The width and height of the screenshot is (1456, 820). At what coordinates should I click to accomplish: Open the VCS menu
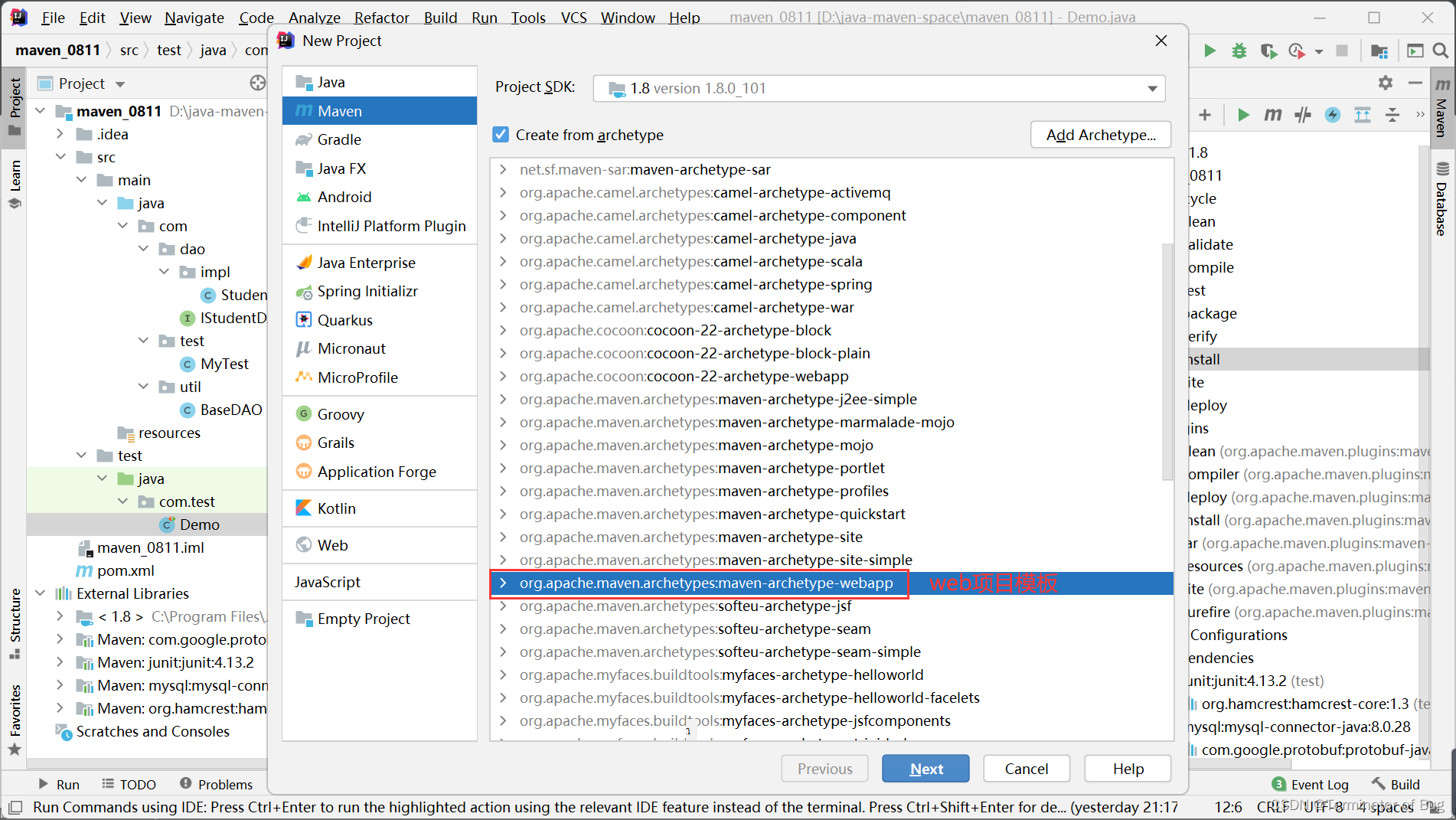point(573,17)
